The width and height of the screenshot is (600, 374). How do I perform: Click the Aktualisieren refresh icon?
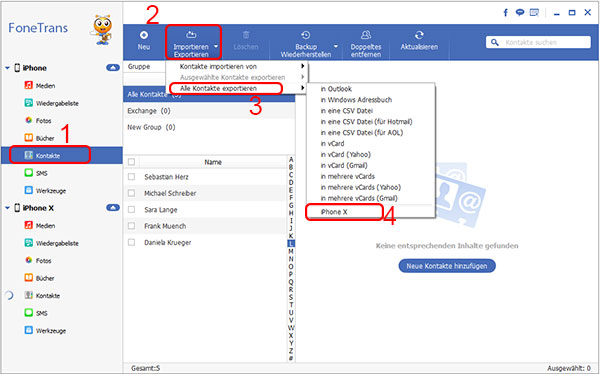419,35
